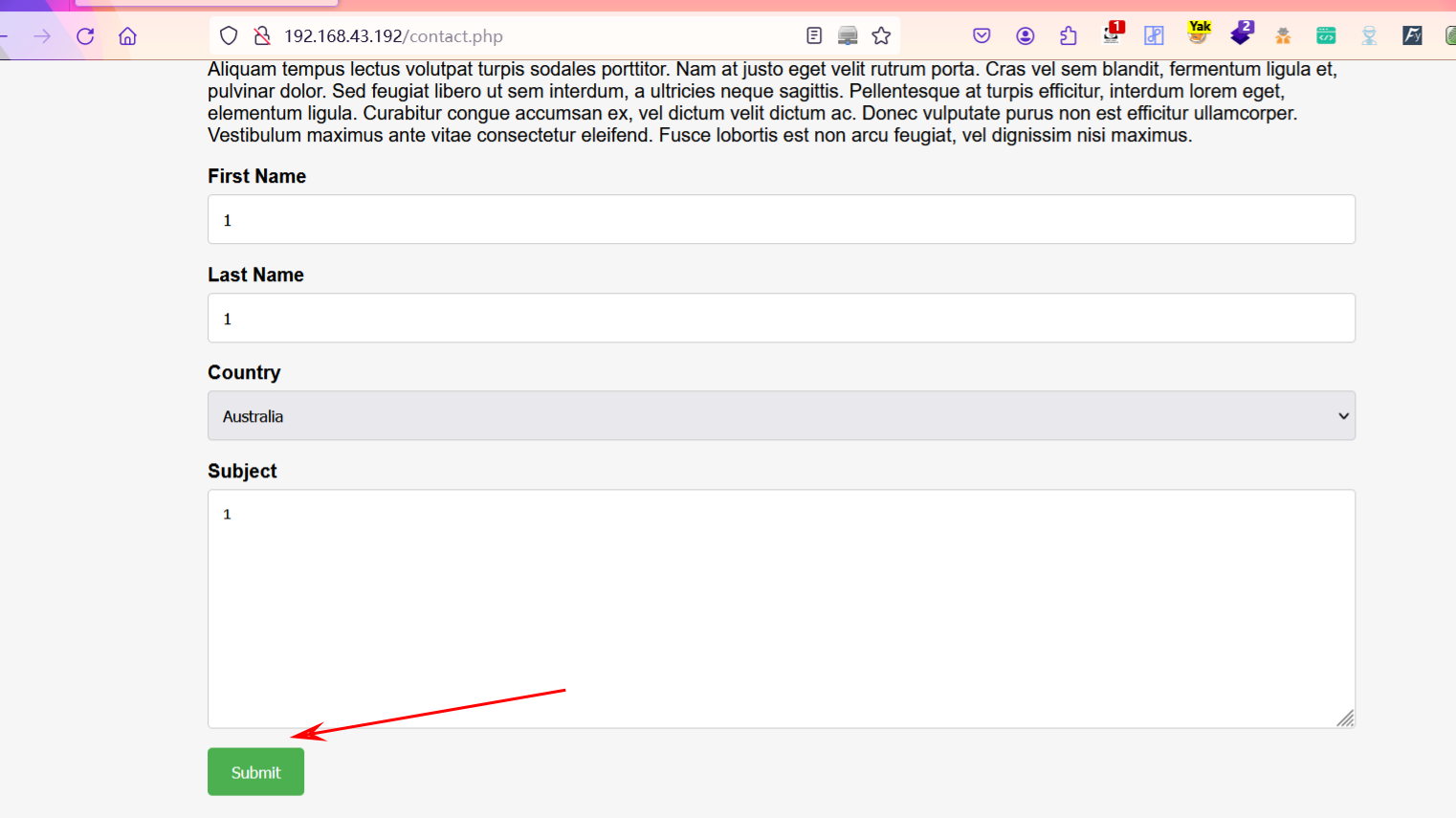Save page to Pocket
1456x818 pixels.
(x=982, y=36)
